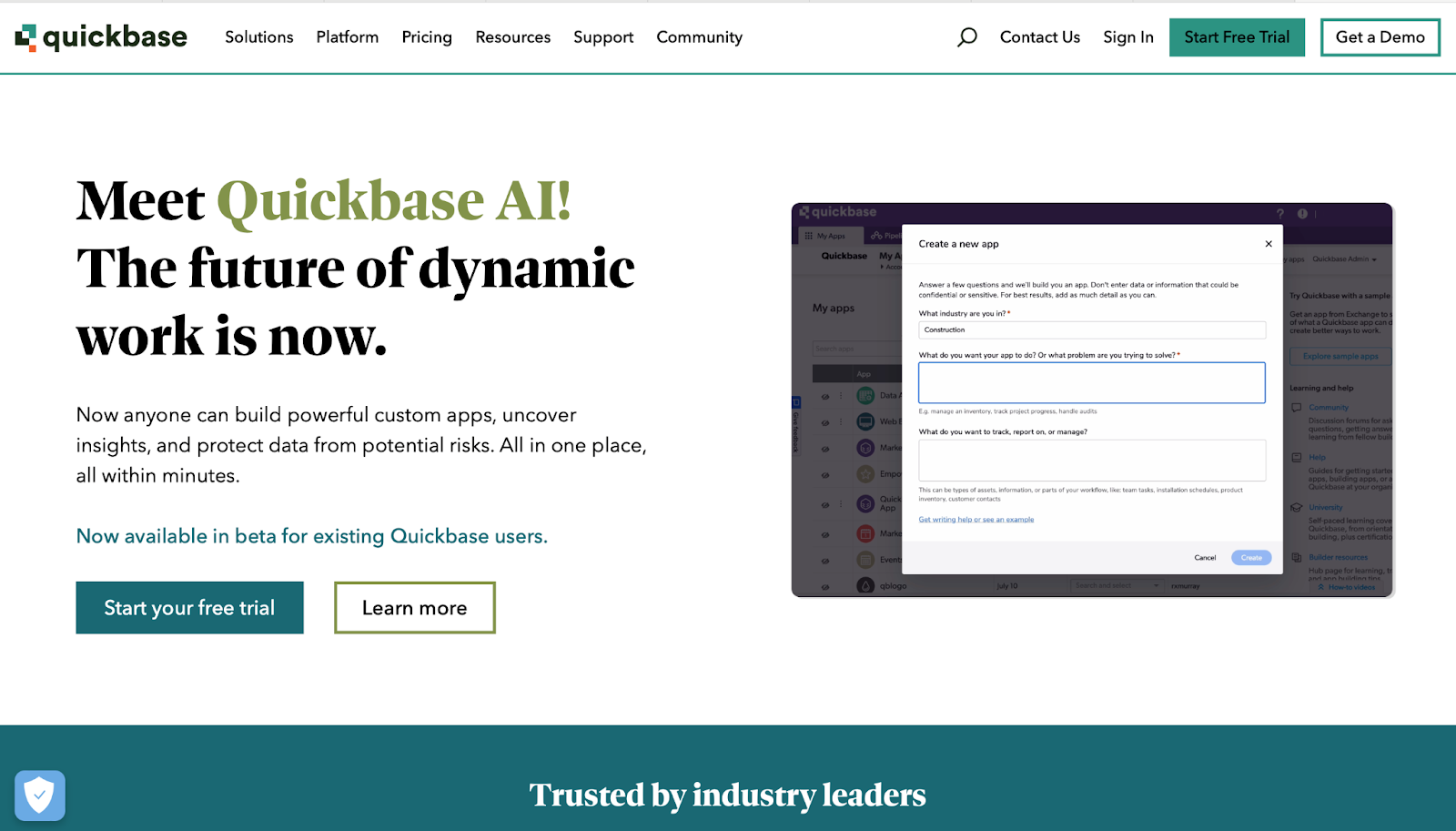Open the kebab menu on the Data app row

point(840,395)
